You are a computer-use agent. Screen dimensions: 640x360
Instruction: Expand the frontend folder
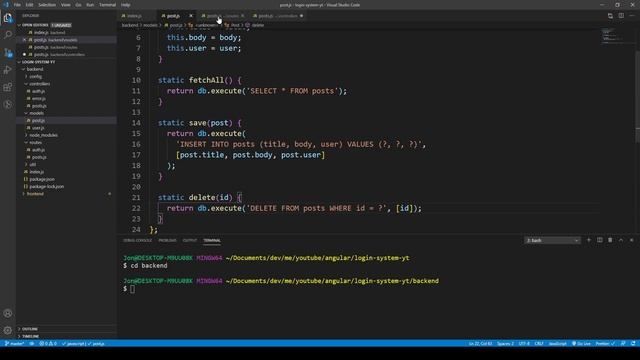(x=66, y=194)
